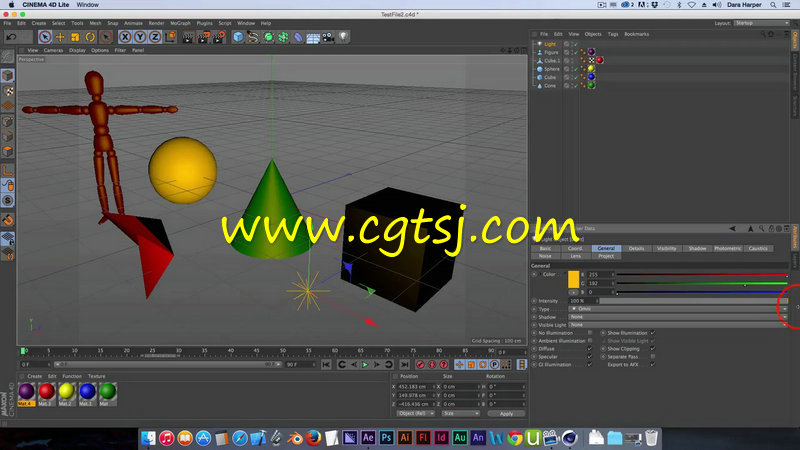Open the array modeling objects icon

(283, 37)
